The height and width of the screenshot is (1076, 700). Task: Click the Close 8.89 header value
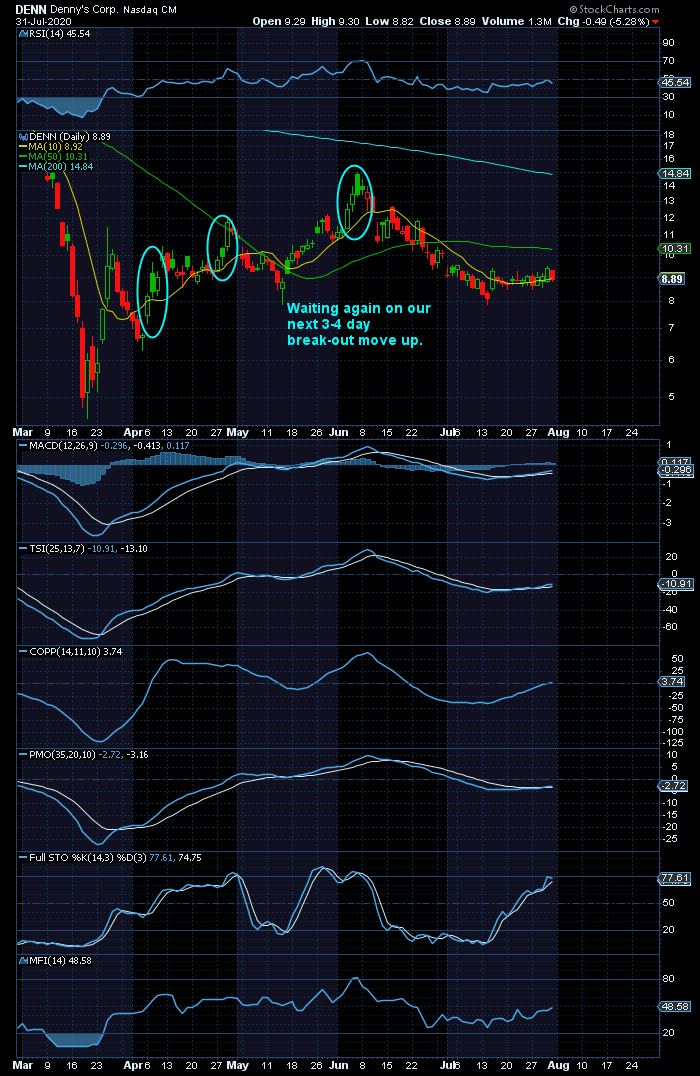(447, 21)
